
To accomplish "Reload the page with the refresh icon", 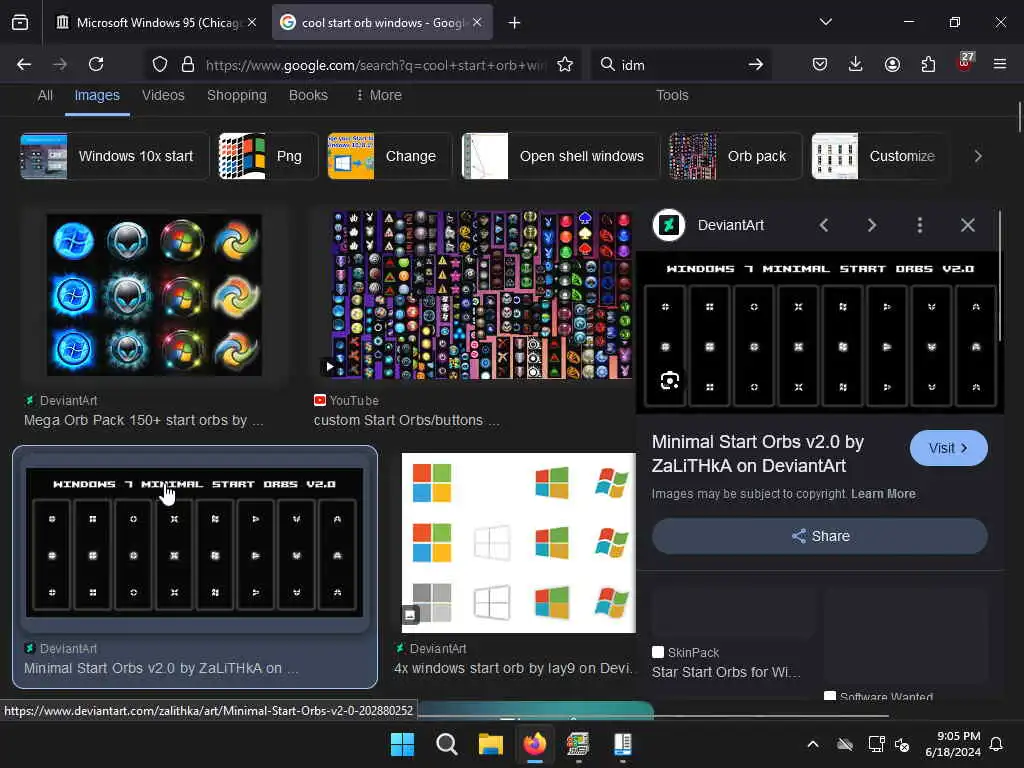I will (x=96, y=64).
